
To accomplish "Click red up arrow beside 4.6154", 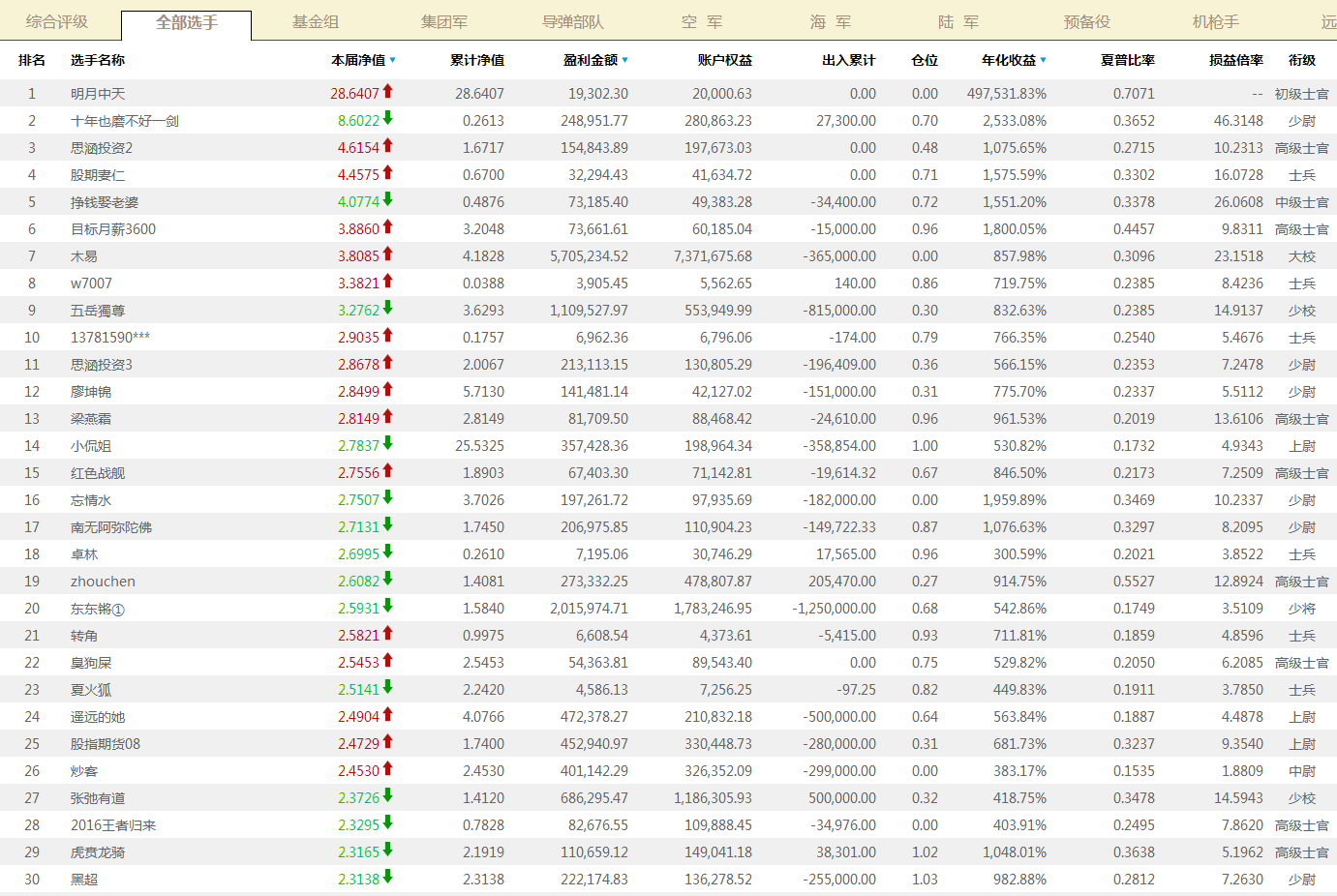I will coord(388,145).
